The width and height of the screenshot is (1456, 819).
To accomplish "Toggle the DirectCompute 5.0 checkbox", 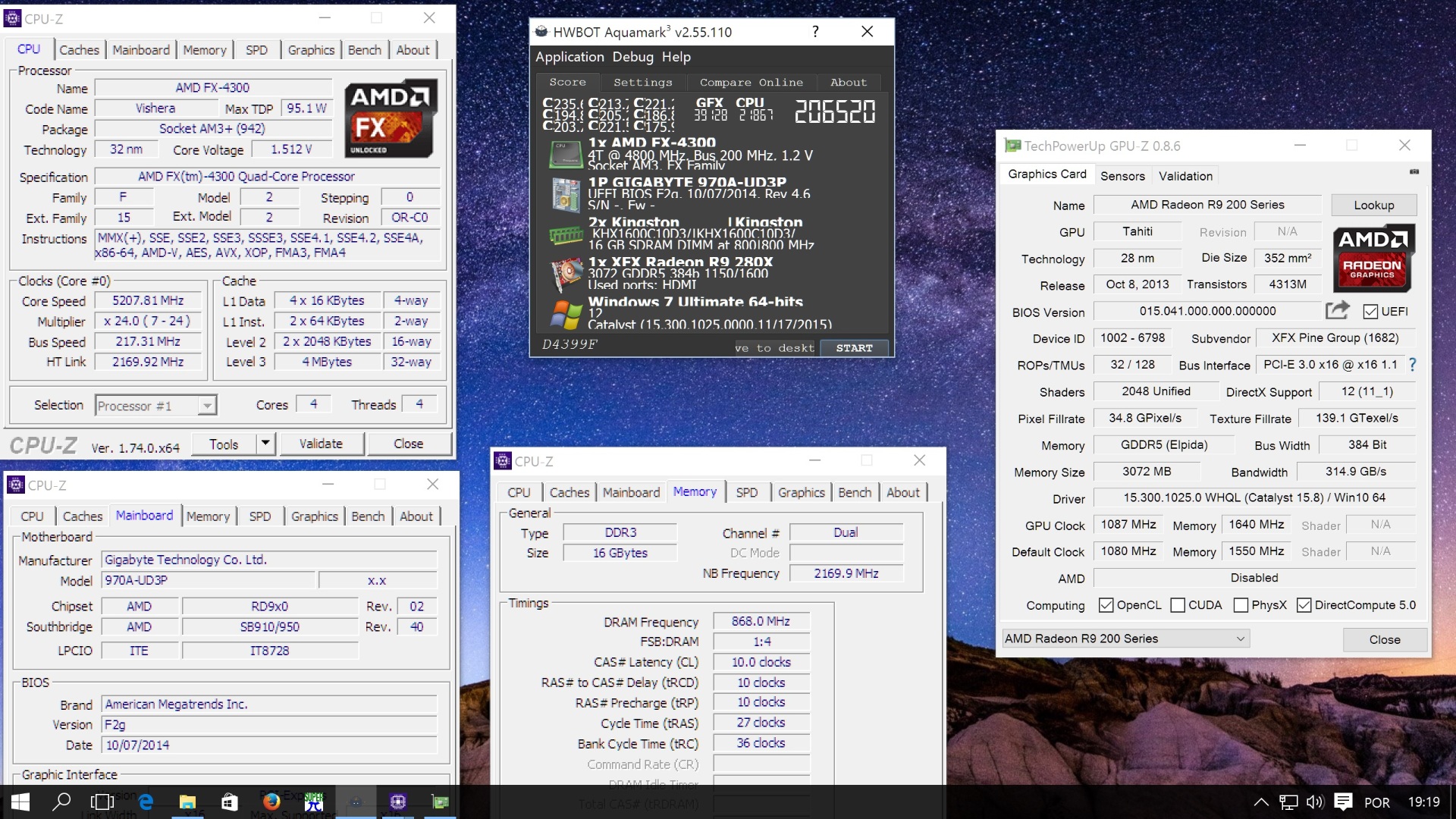I will (1304, 605).
